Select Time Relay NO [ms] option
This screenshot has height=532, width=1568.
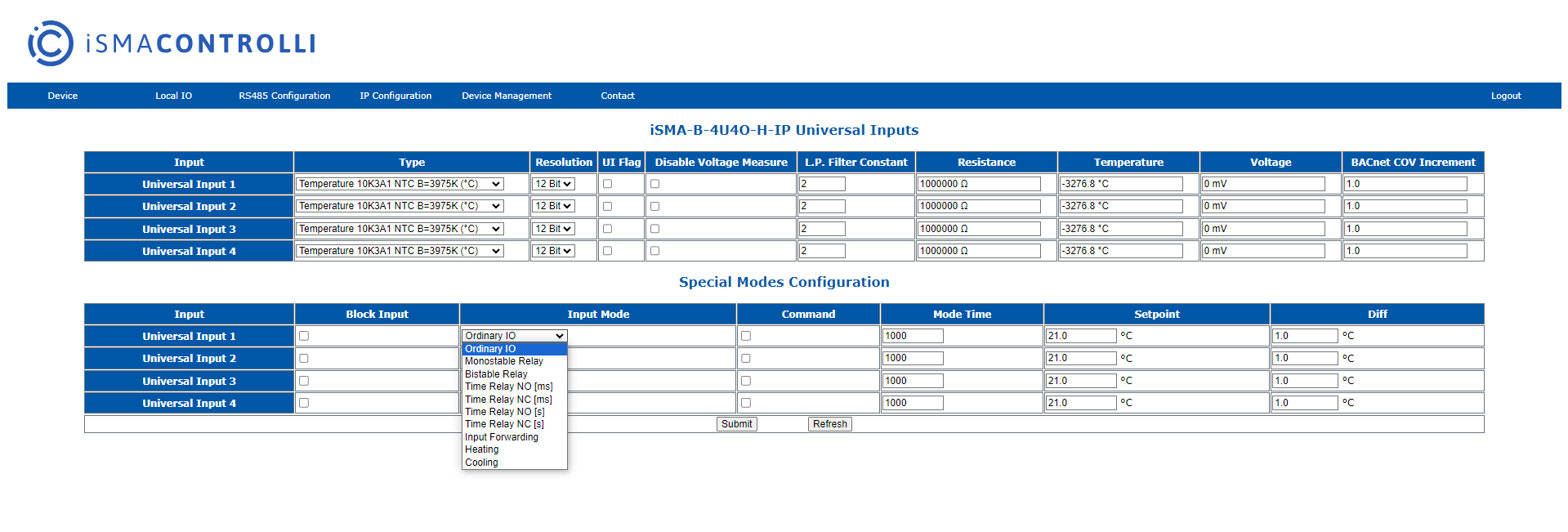pyautogui.click(x=508, y=387)
